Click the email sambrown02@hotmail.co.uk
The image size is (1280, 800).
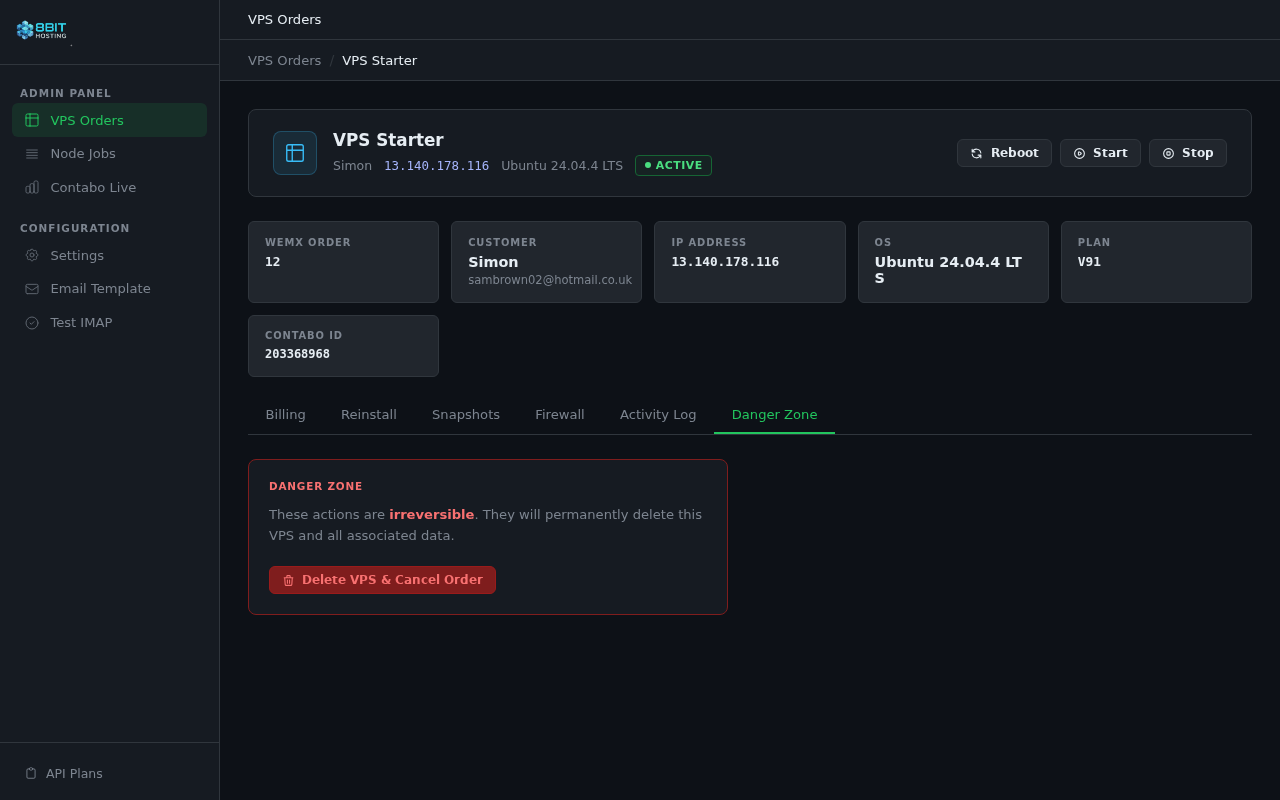(550, 280)
